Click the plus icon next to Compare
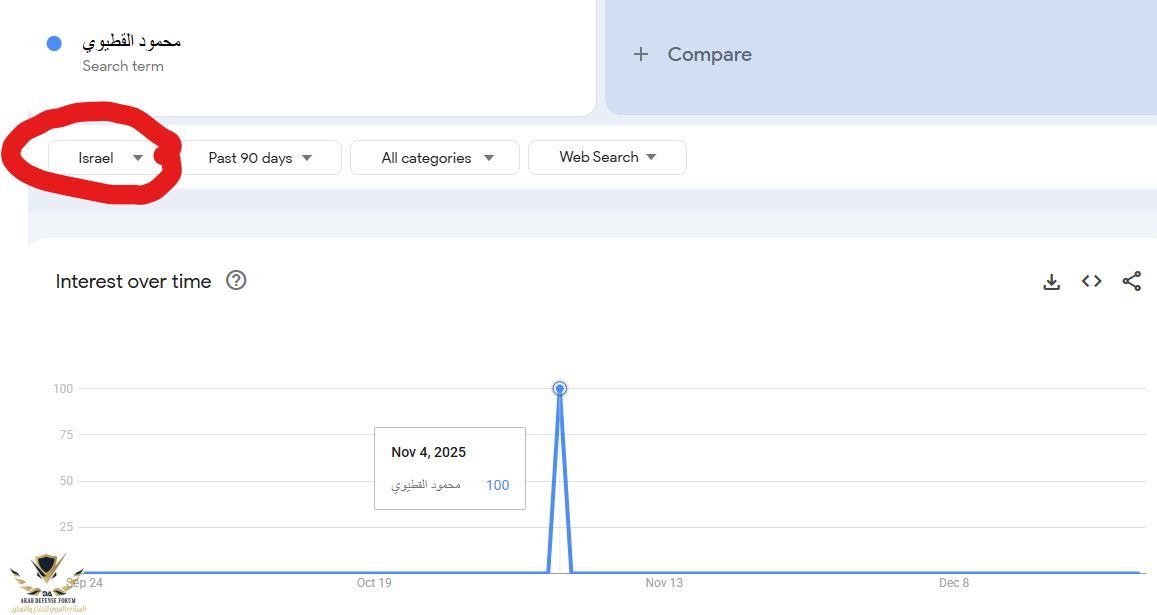Screen dimensions: 1157x615 tap(641, 55)
